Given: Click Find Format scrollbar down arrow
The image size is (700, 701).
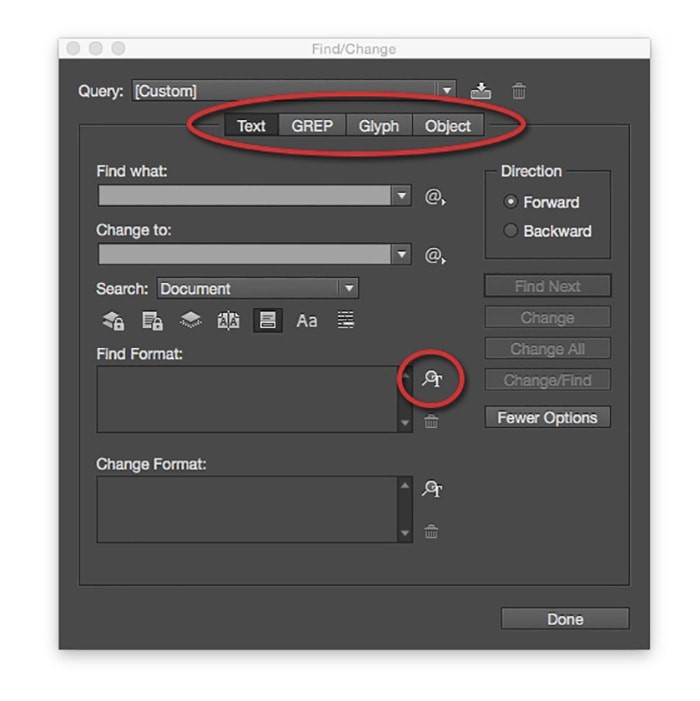Looking at the screenshot, I should click(x=405, y=423).
